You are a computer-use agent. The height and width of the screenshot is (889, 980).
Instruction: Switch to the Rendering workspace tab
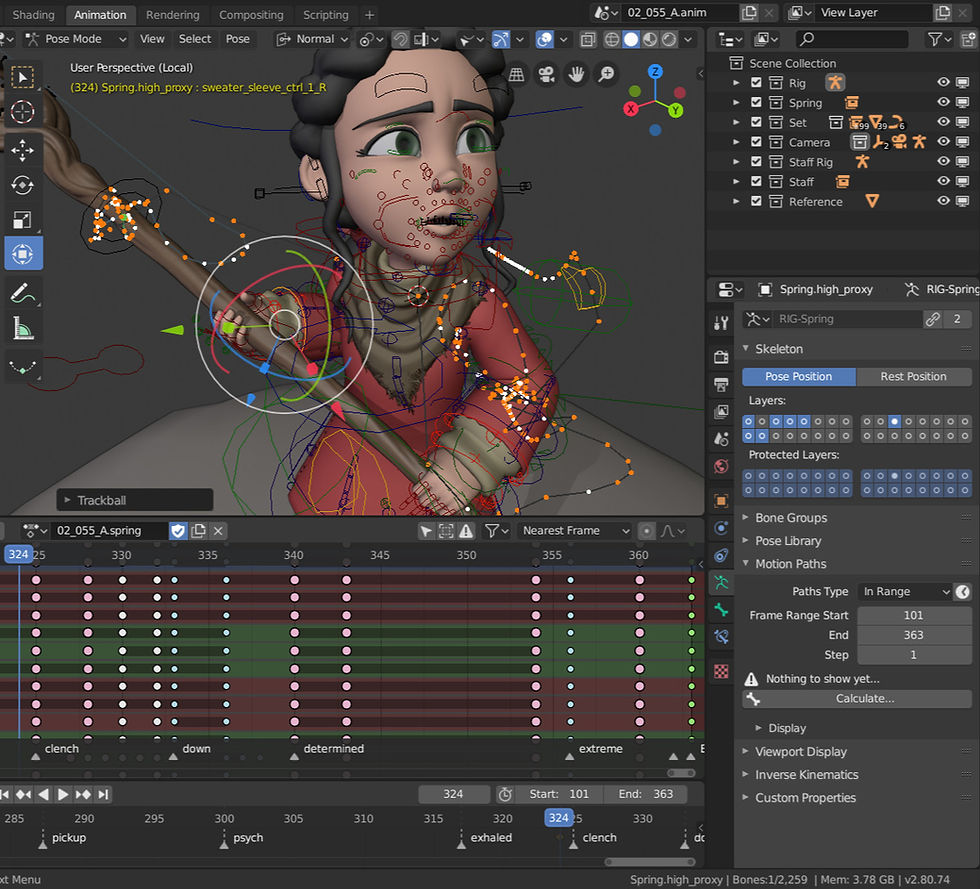(x=172, y=14)
